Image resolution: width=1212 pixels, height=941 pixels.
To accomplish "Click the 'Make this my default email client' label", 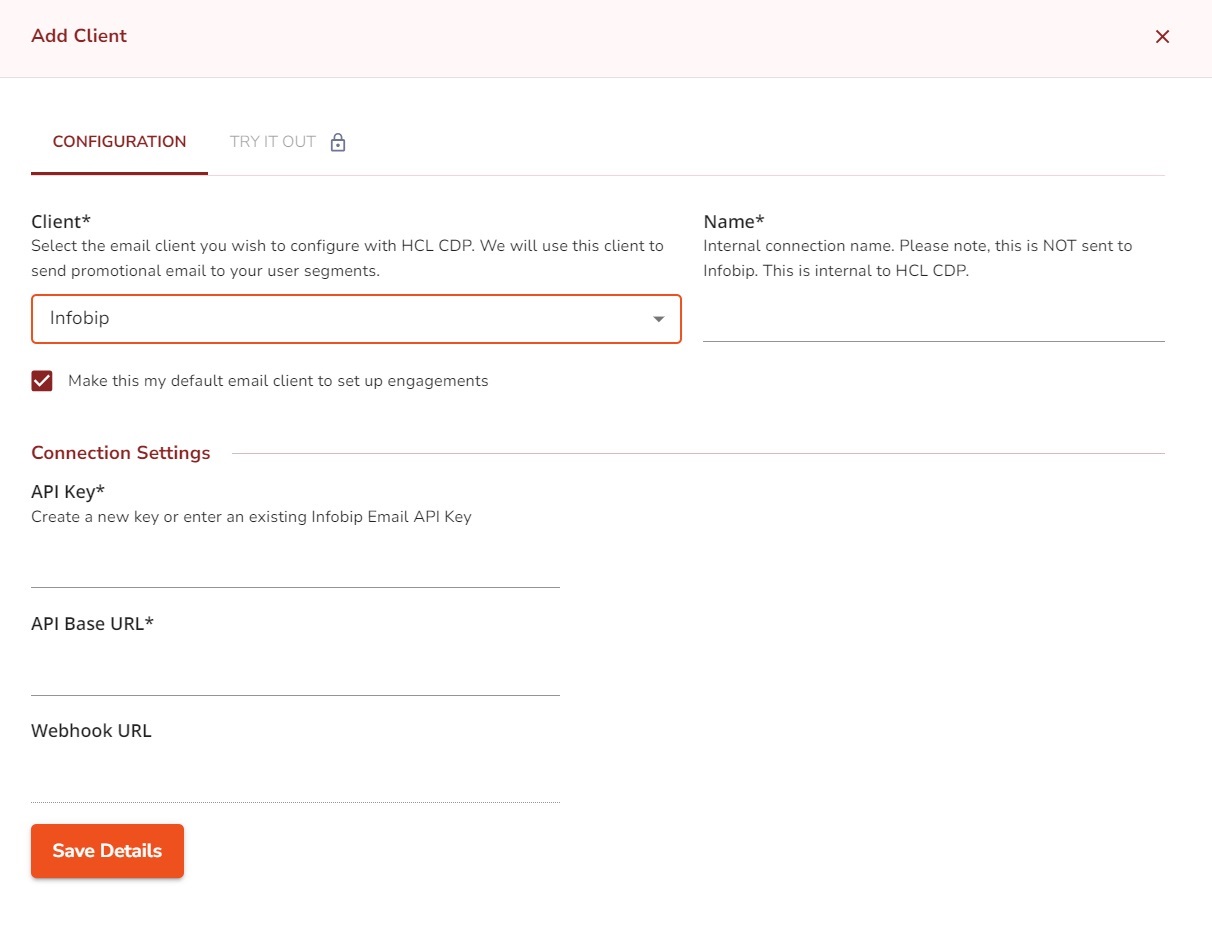I will [278, 381].
